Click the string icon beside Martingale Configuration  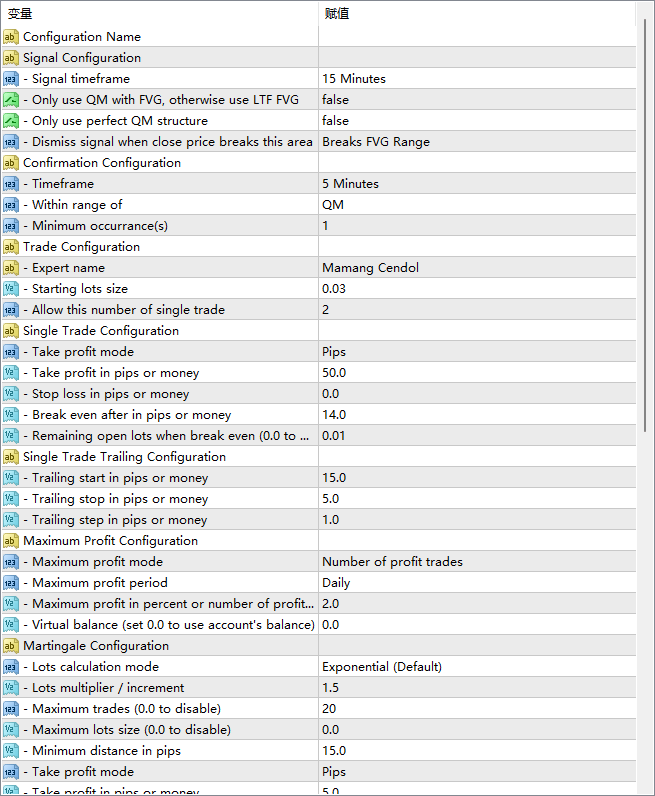[x=11, y=646]
